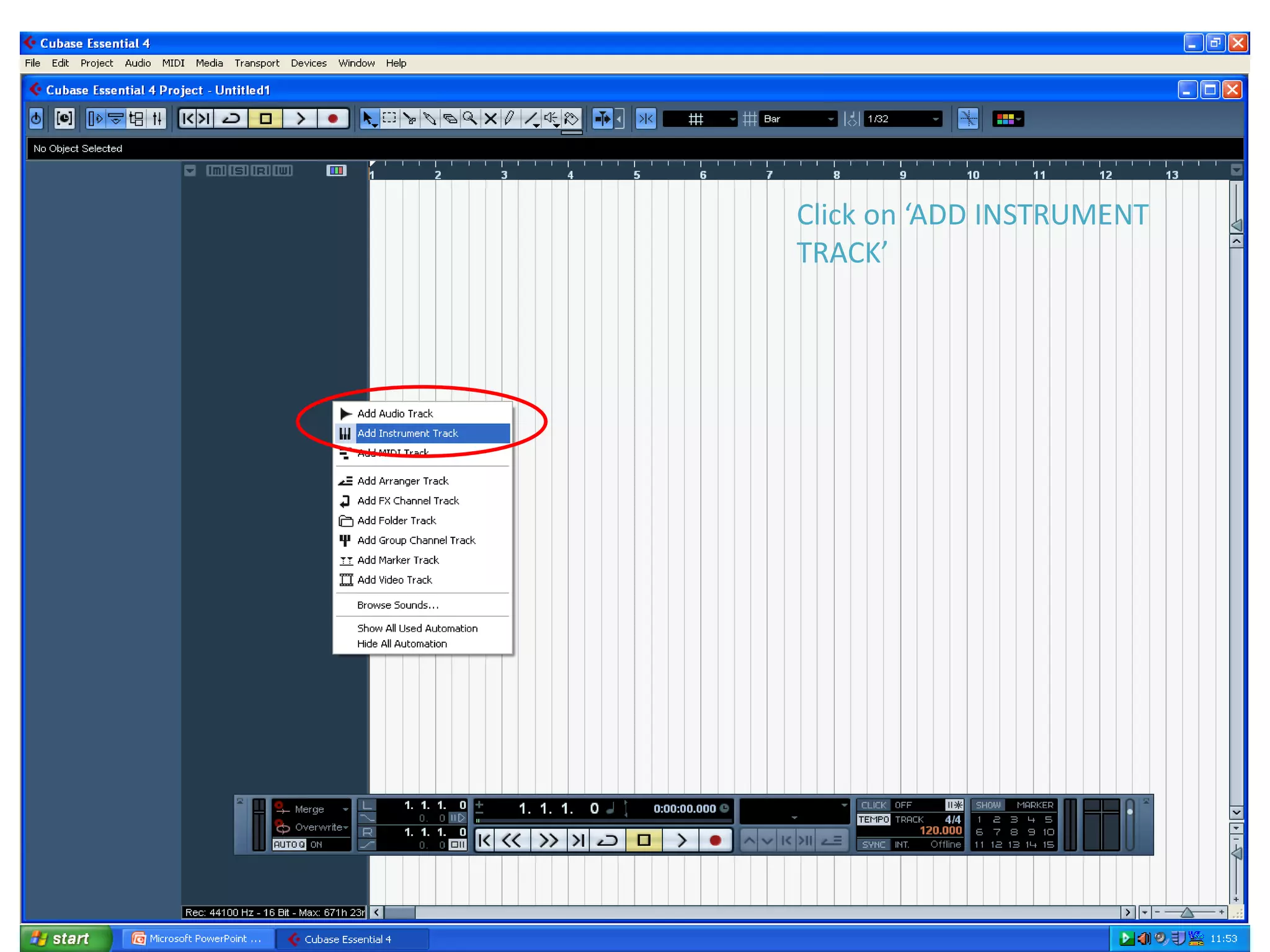Viewport: 1270px width, 952px height.
Task: Select 'Browse Sounds...' in context menu
Action: click(423, 605)
